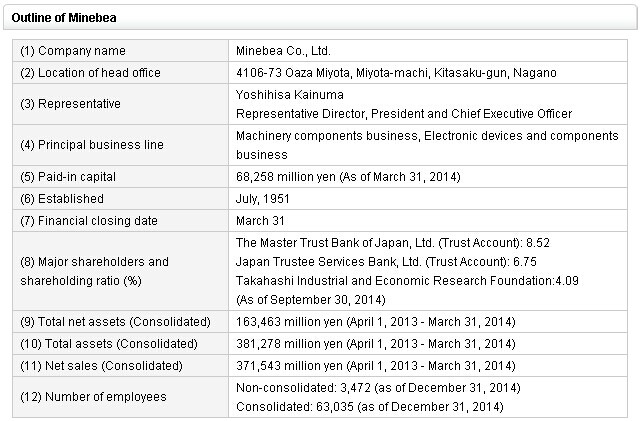This screenshot has width=642, height=421.
Task: Click the '(3) Representative' label cell
Action: pyautogui.click(x=70, y=103)
